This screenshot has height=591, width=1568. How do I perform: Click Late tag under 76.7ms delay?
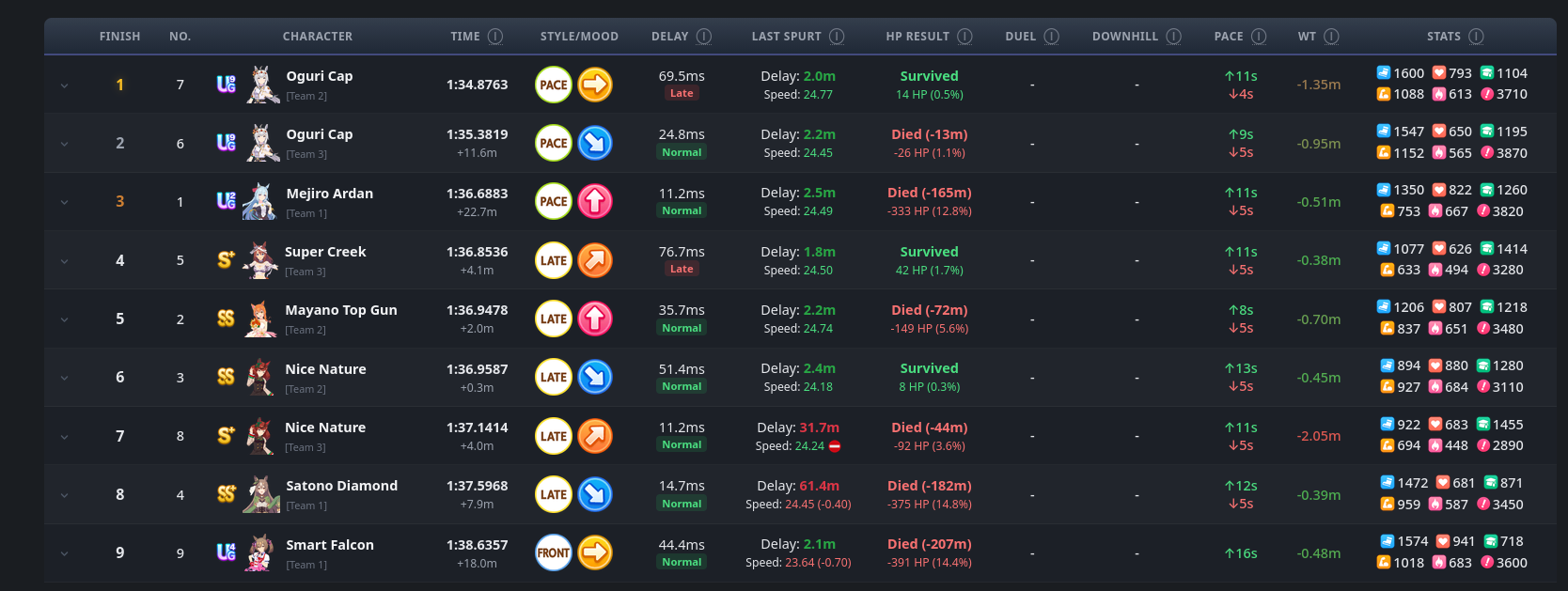pos(682,269)
